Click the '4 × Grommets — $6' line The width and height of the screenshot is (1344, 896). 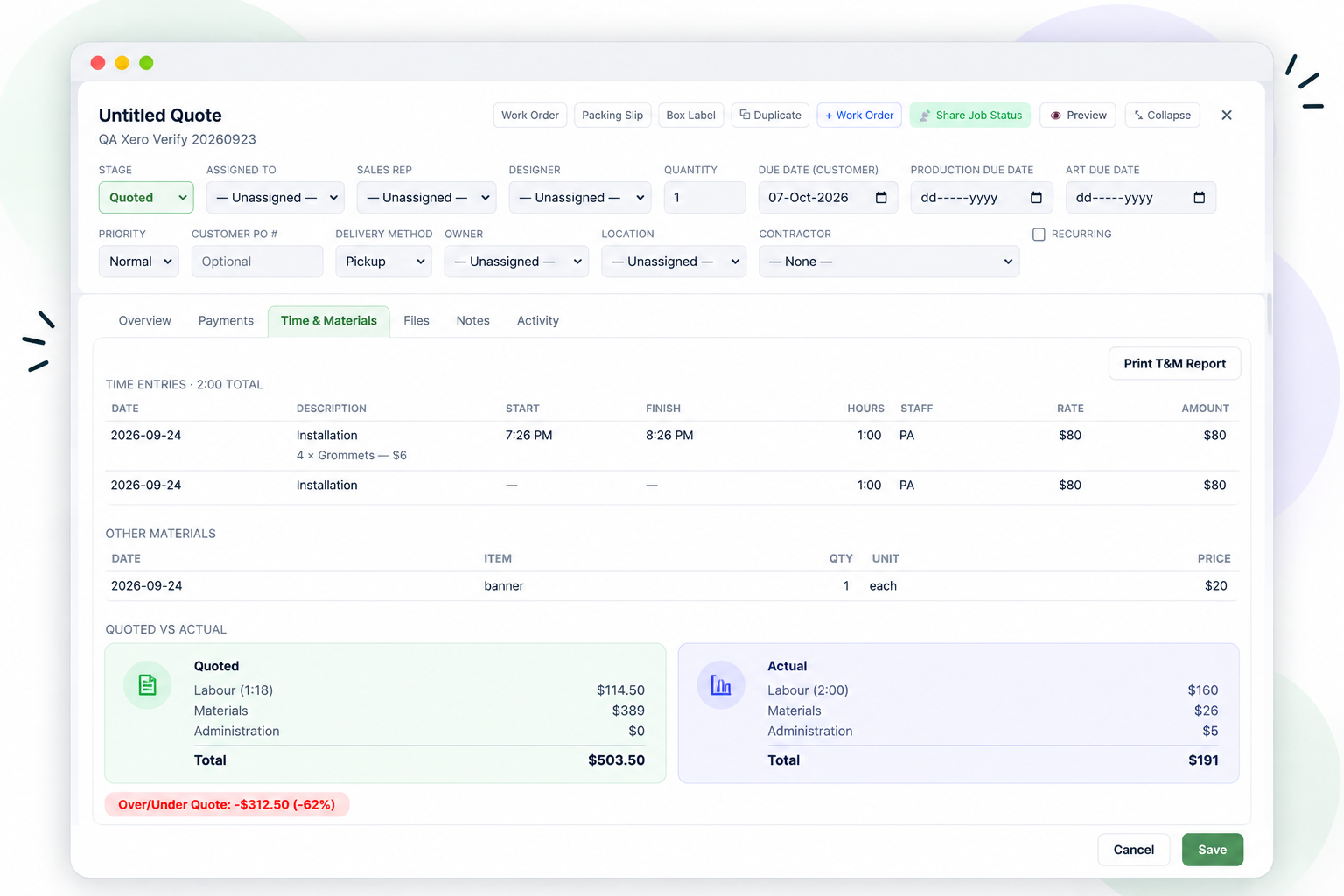click(352, 456)
